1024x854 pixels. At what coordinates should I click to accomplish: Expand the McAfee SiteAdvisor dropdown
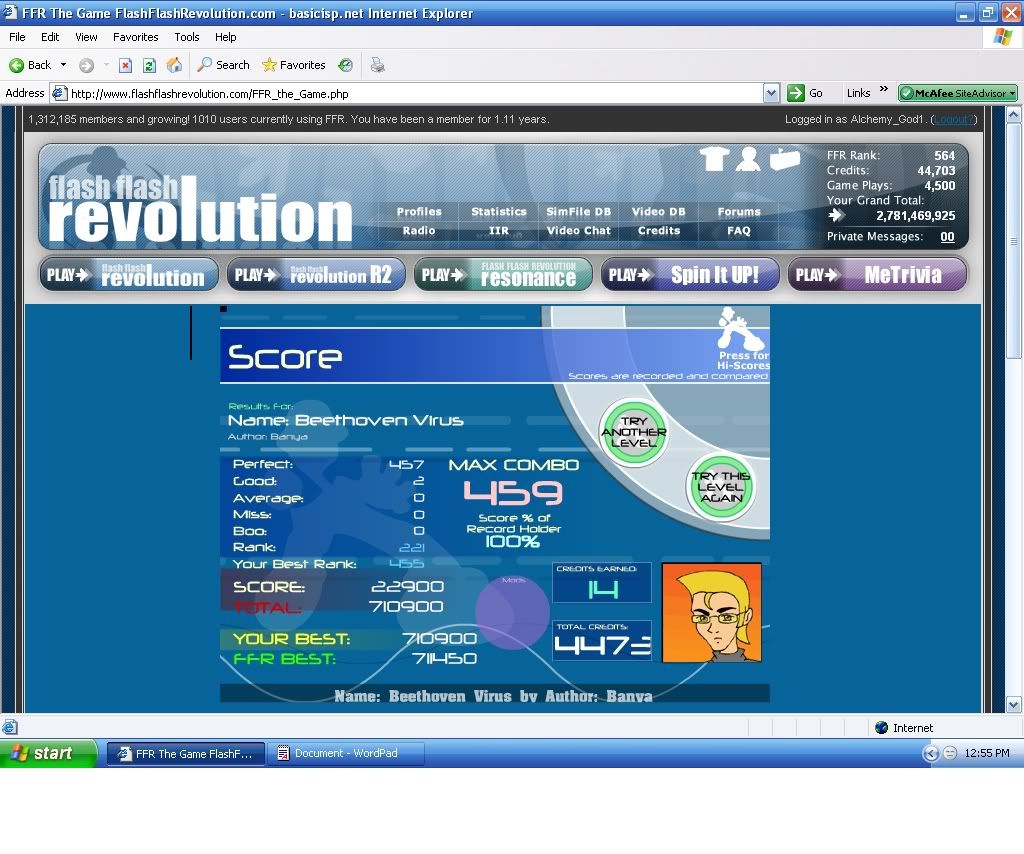1012,93
